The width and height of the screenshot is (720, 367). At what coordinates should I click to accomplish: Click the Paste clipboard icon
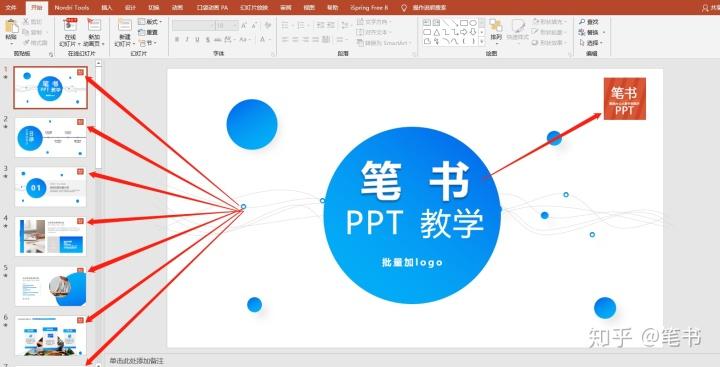(11, 26)
